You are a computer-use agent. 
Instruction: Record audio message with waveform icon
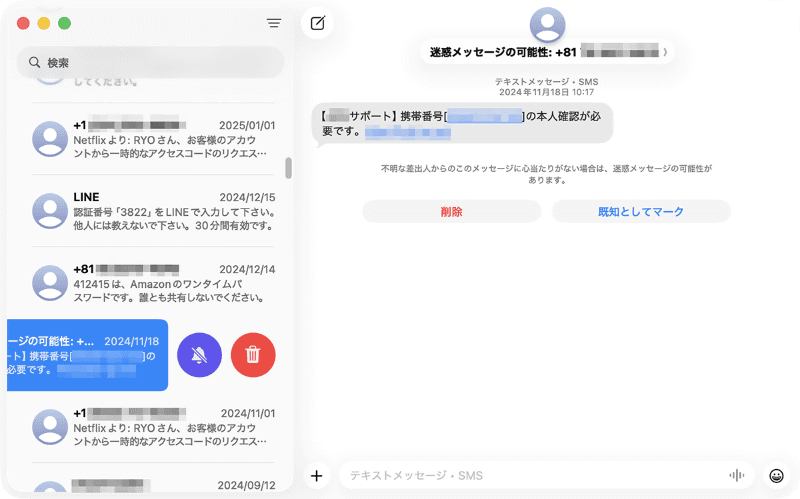736,476
